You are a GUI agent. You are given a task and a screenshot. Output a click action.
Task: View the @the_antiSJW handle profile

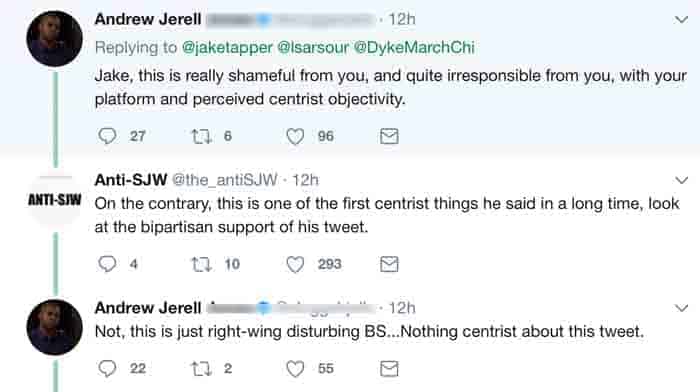point(225,180)
